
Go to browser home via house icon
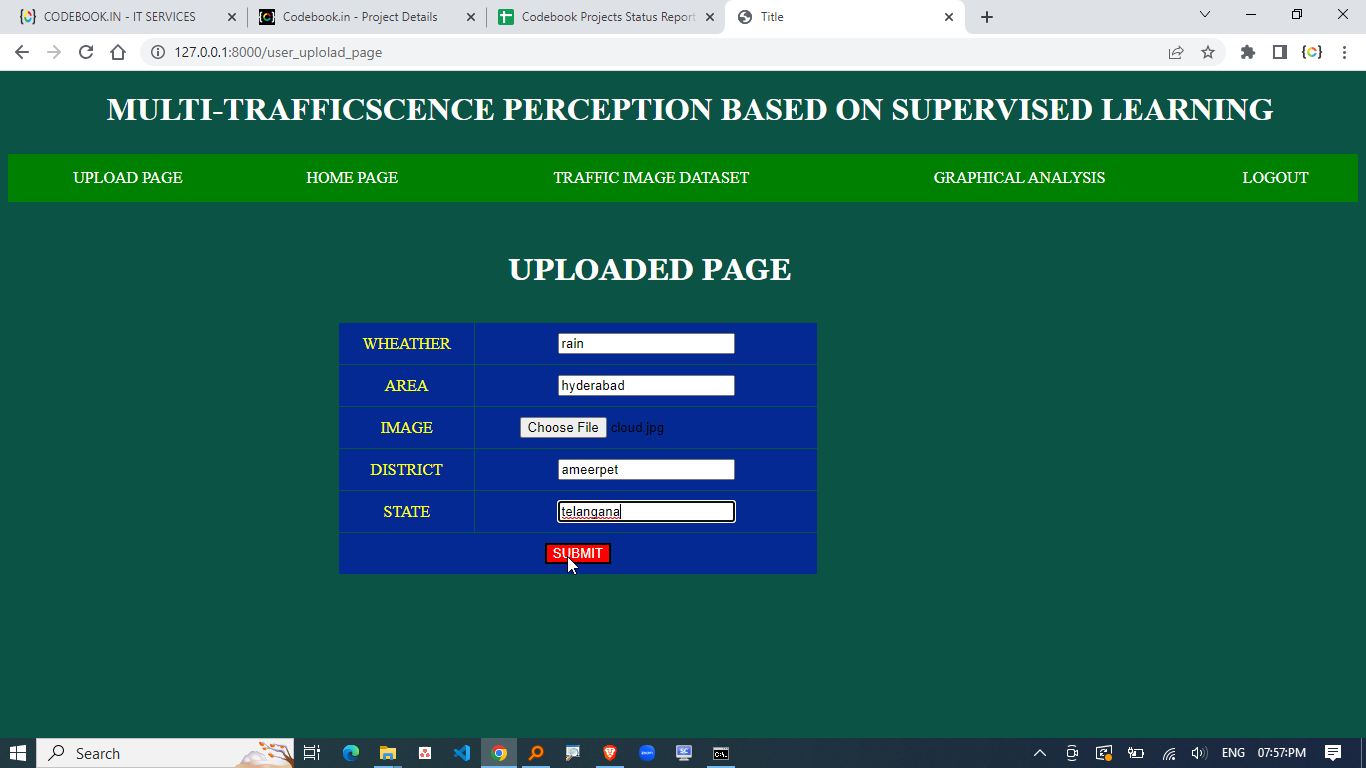[x=118, y=52]
